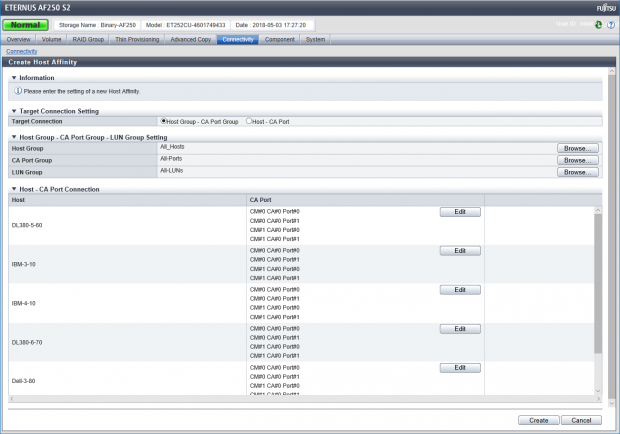620x434 pixels.
Task: Browse for CA Port Group
Action: pos(578,160)
